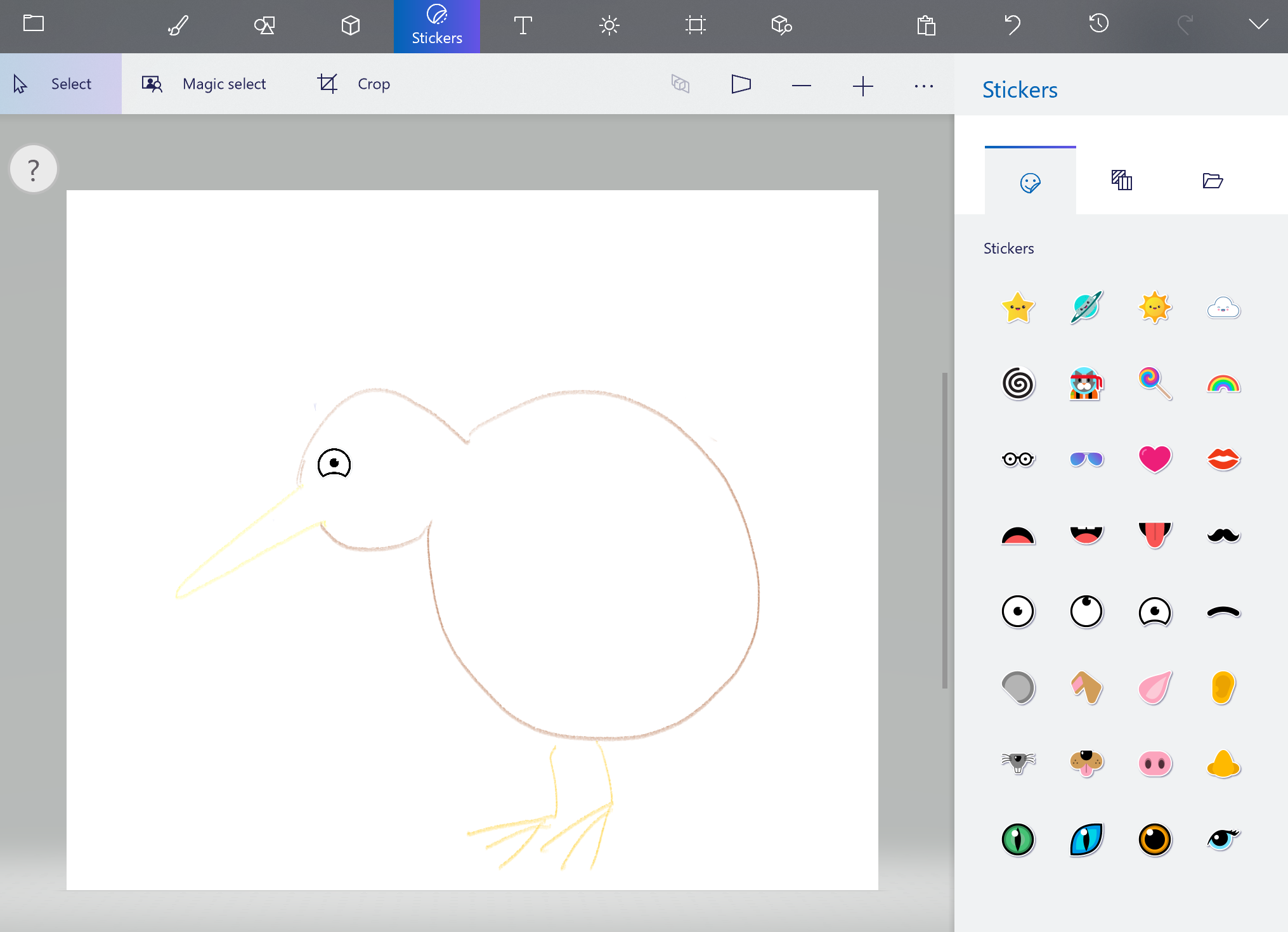Image resolution: width=1288 pixels, height=932 pixels.
Task: Switch to the Textures tab
Action: coord(1121,181)
